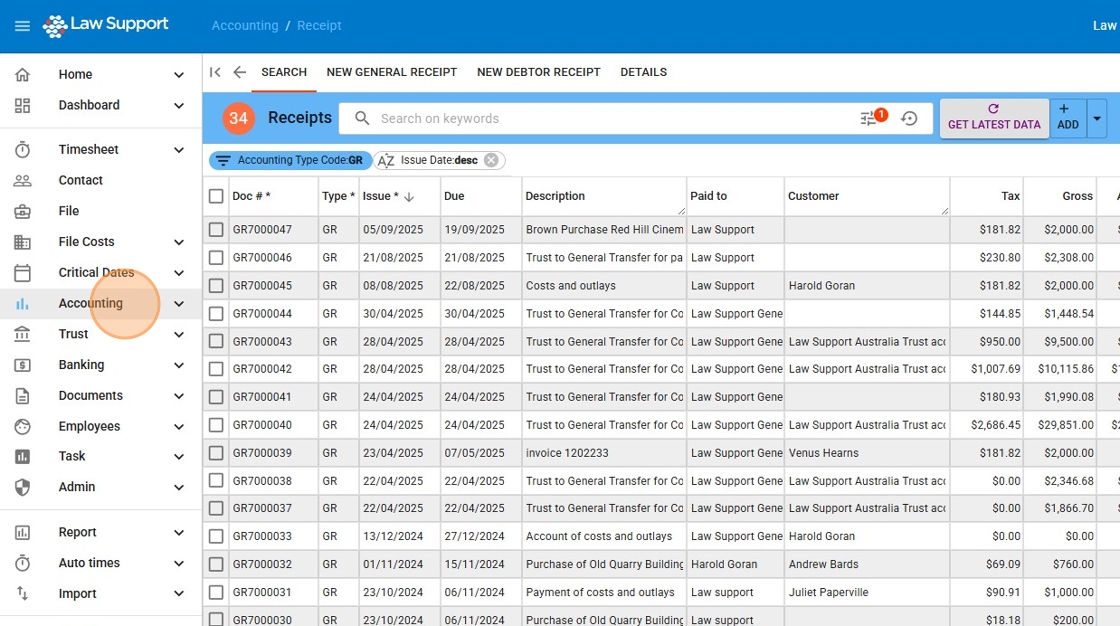Expand the Banking menu chevron
The width and height of the screenshot is (1120, 626).
pos(178,365)
